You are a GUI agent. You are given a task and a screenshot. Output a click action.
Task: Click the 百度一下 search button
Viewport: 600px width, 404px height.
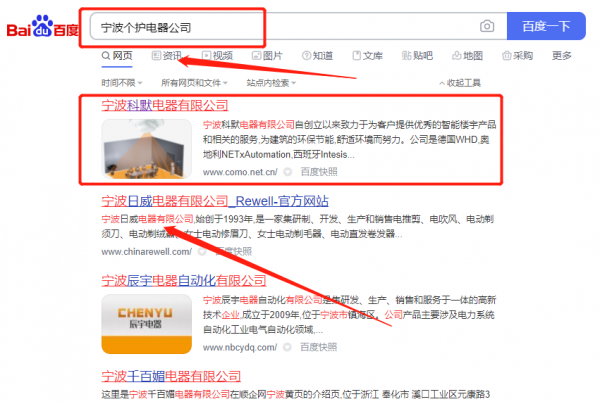coord(546,26)
